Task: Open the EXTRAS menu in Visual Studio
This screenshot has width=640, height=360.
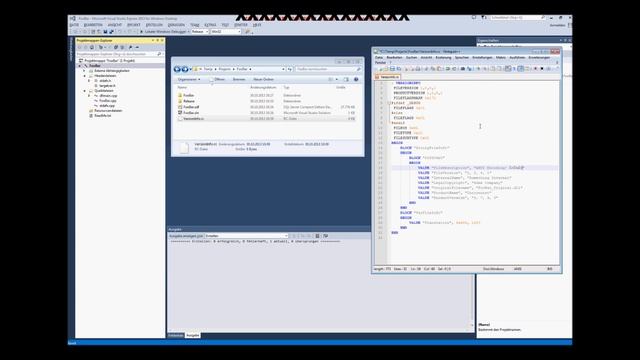Action: (x=211, y=25)
